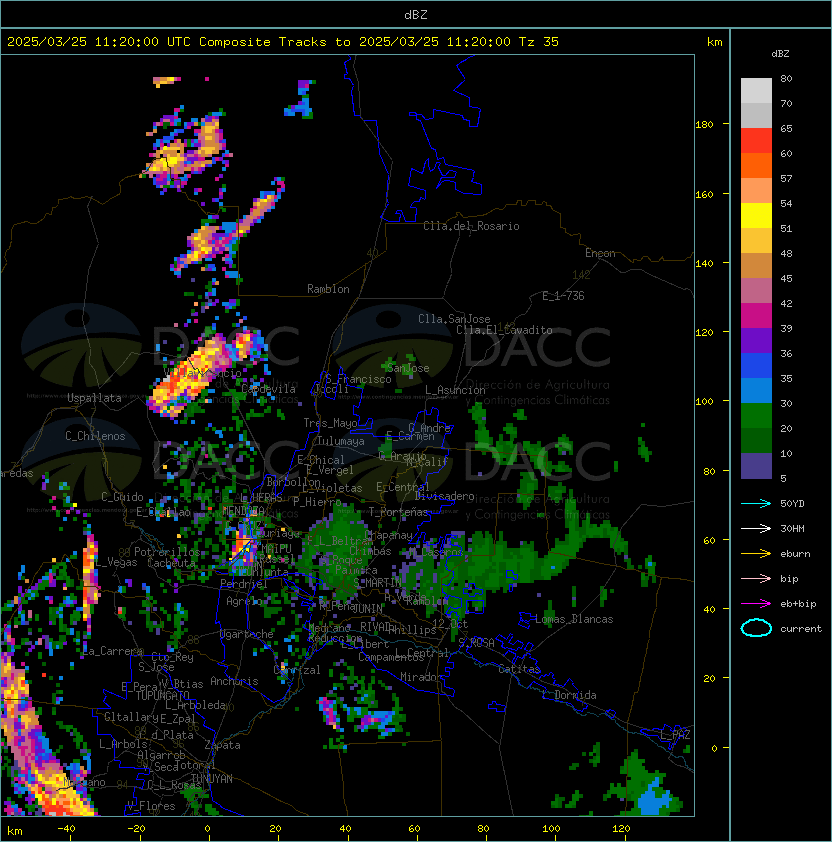The width and height of the screenshot is (832, 842).
Task: Click the '180' tick on vertical km axis
Action: [704, 125]
